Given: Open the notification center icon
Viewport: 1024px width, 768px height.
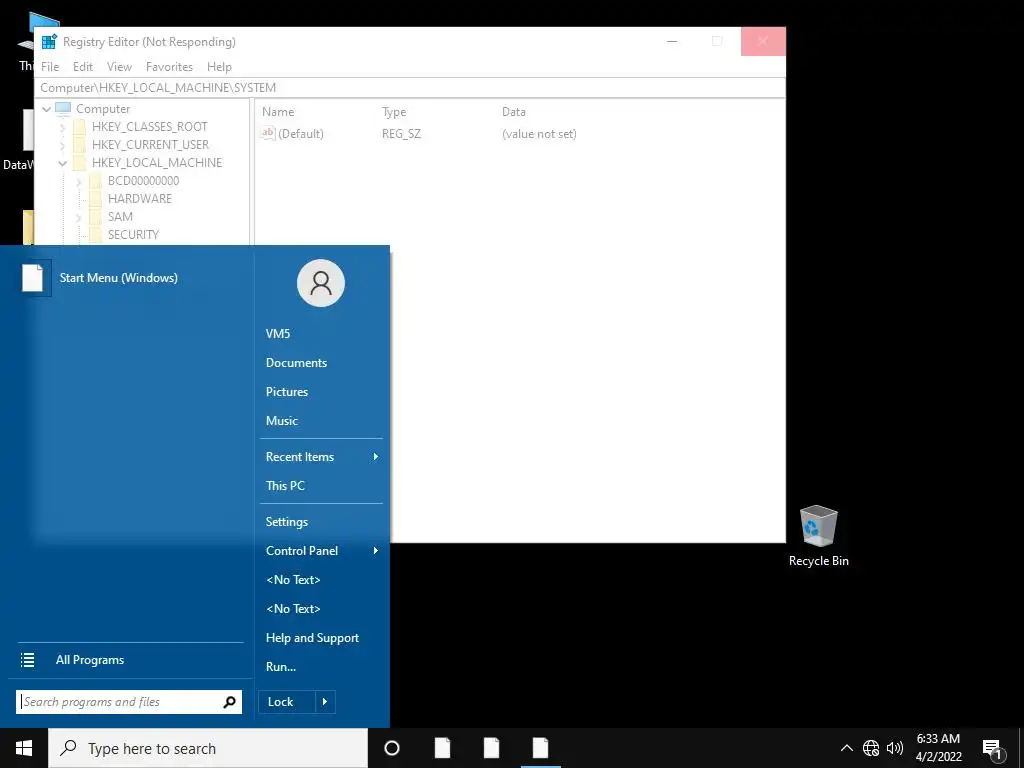Looking at the screenshot, I should click(992, 749).
